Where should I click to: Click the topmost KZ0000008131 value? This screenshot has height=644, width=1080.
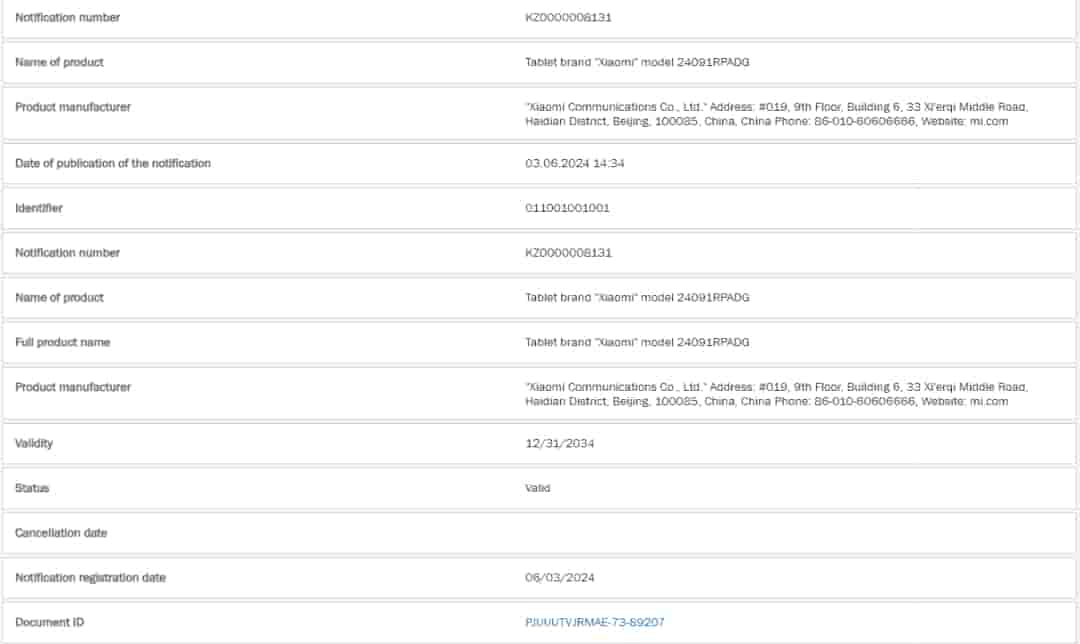568,17
